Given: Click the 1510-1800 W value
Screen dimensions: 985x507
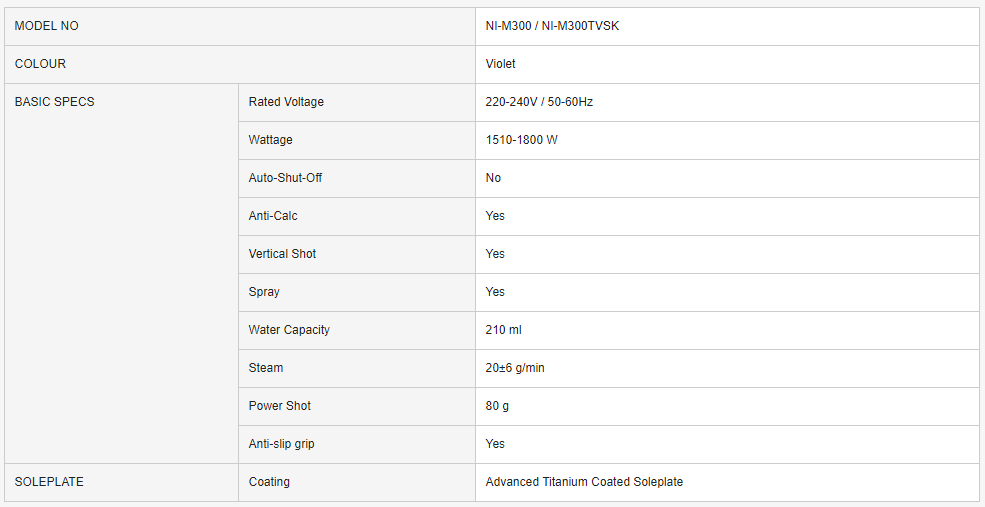Looking at the screenshot, I should click(x=522, y=140).
